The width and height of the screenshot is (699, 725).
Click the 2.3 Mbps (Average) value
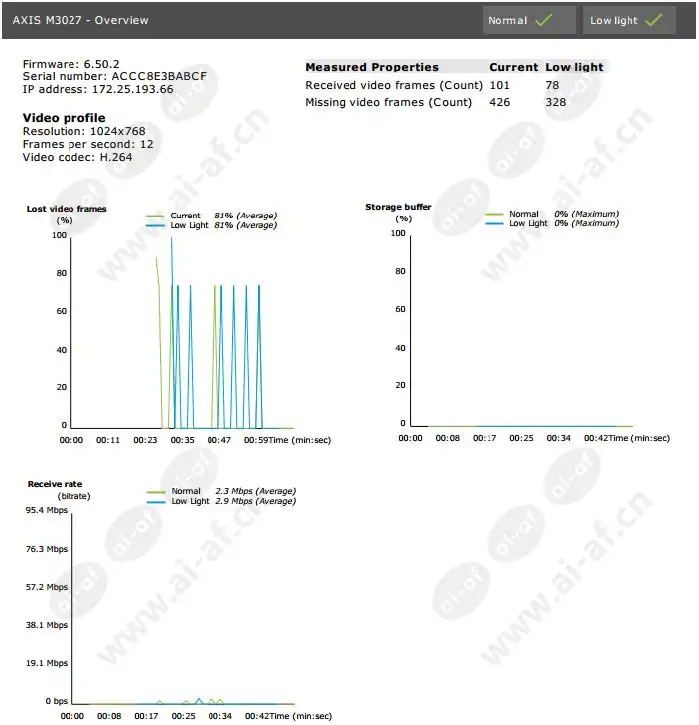coord(255,491)
